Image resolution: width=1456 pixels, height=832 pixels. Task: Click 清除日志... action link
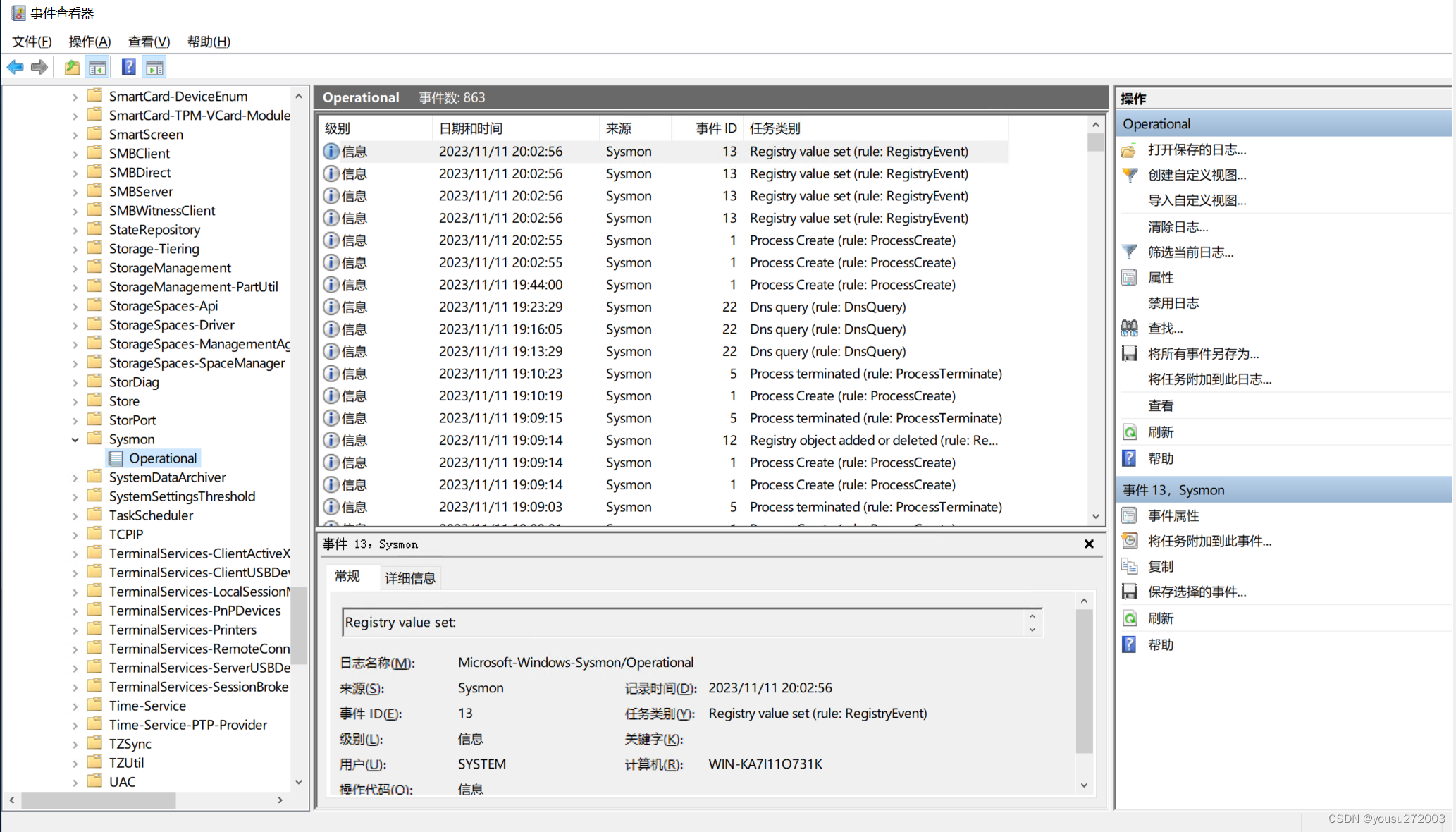click(1178, 227)
